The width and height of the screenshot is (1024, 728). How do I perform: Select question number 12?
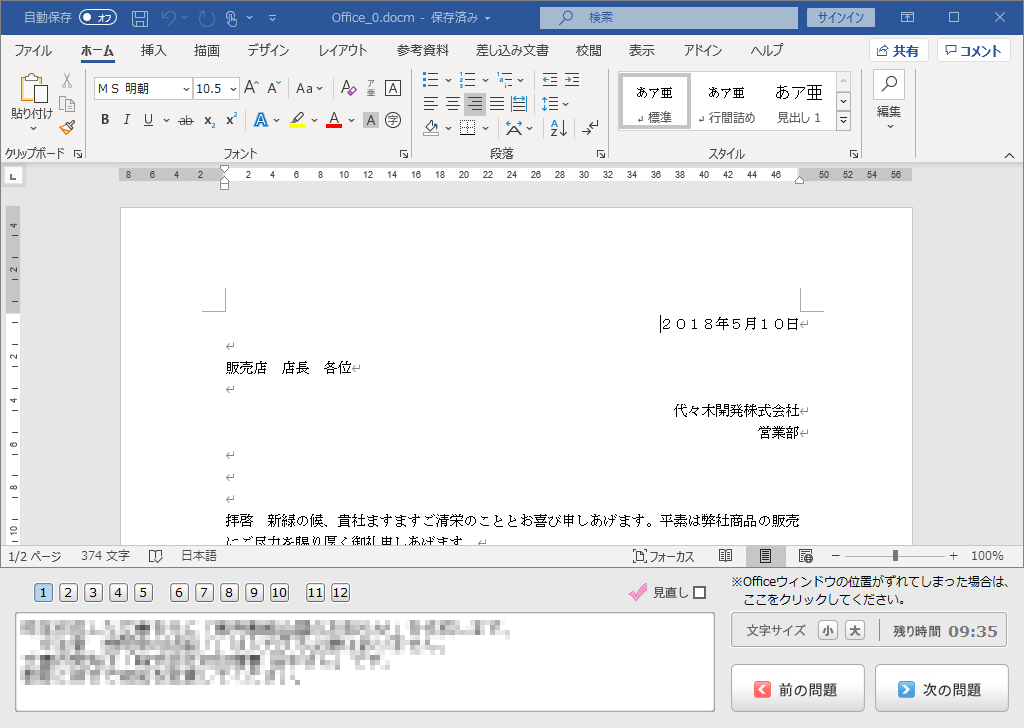[340, 592]
